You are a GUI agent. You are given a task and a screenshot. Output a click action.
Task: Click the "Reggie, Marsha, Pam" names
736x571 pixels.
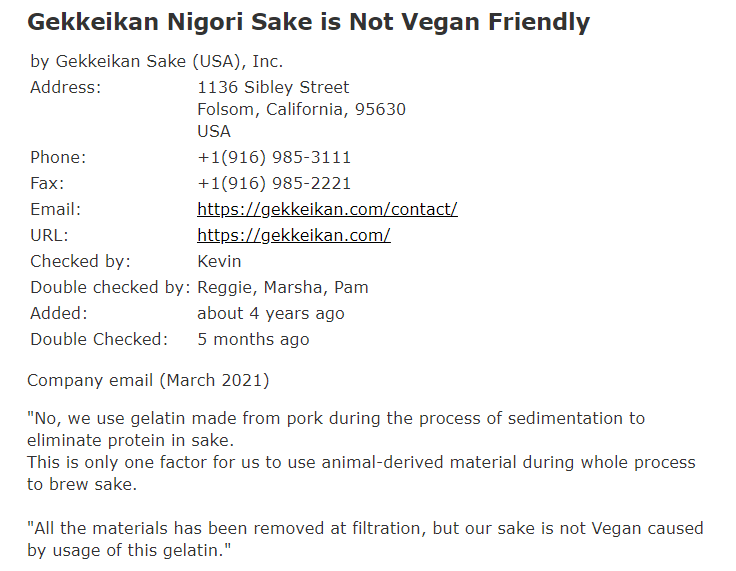point(283,287)
